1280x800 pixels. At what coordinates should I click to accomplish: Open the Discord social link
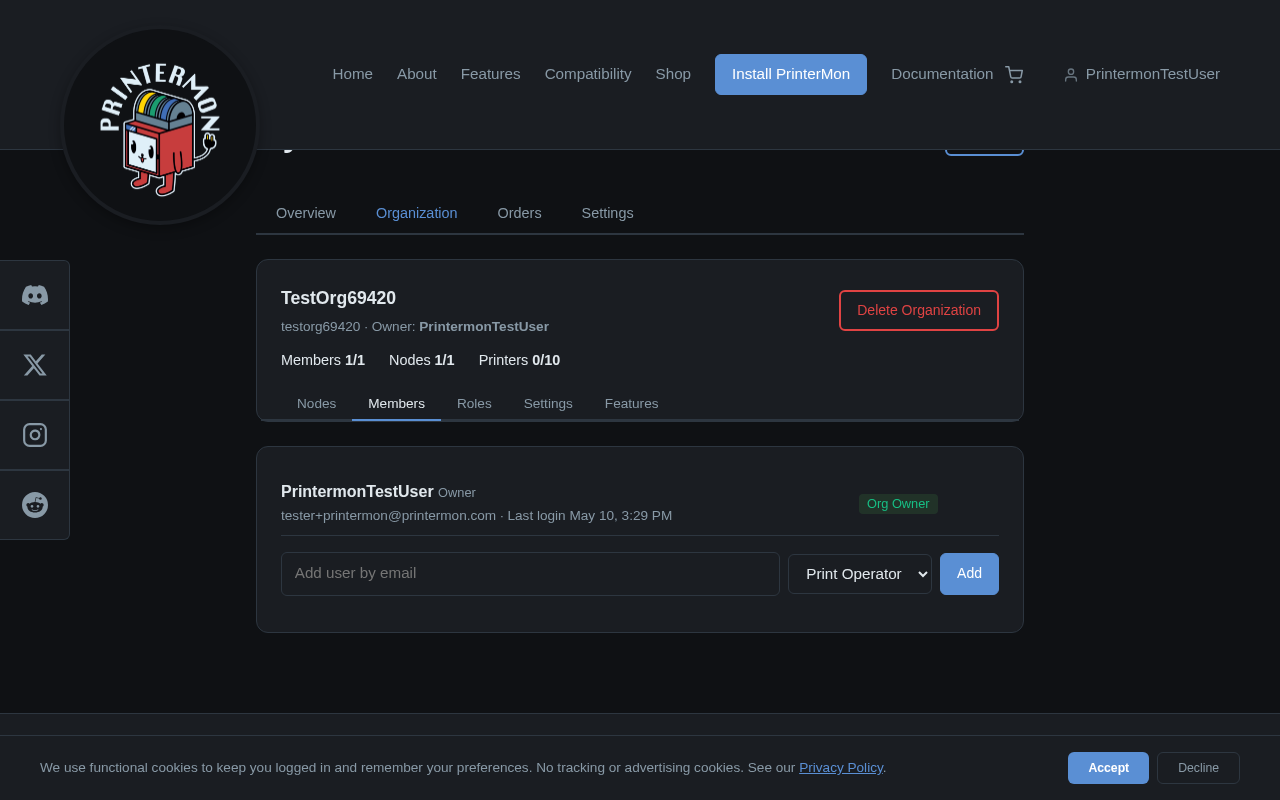tap(35, 295)
